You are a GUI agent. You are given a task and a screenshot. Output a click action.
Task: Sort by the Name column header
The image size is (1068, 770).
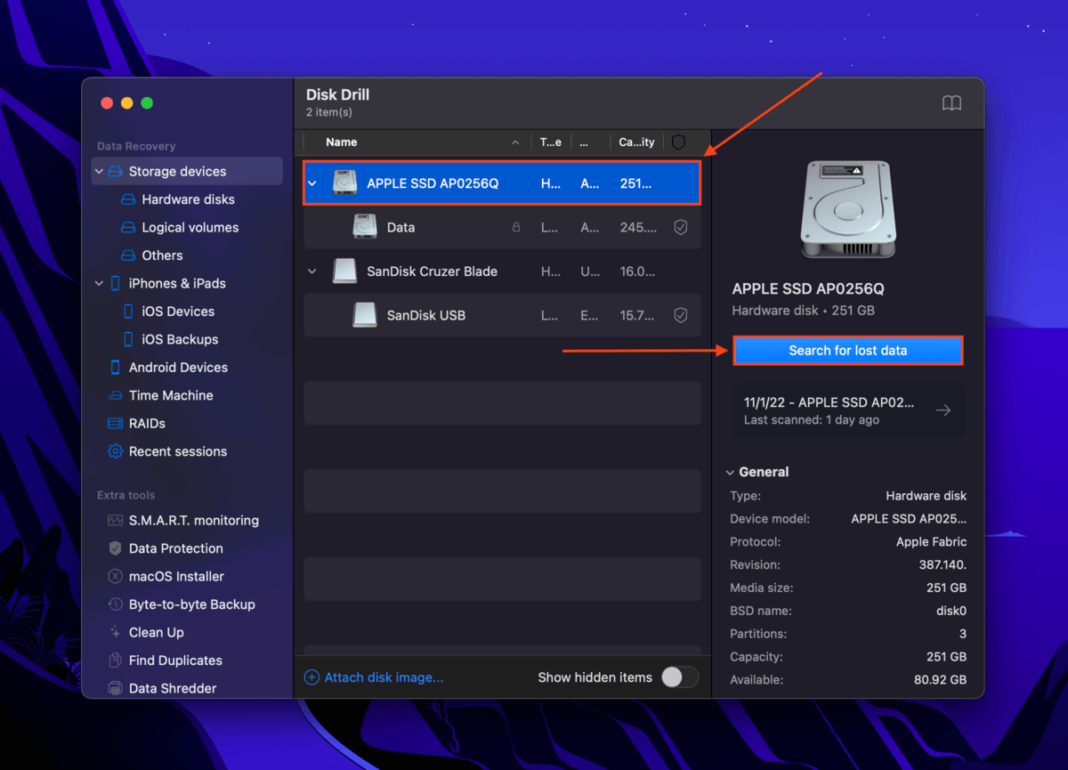pos(340,142)
